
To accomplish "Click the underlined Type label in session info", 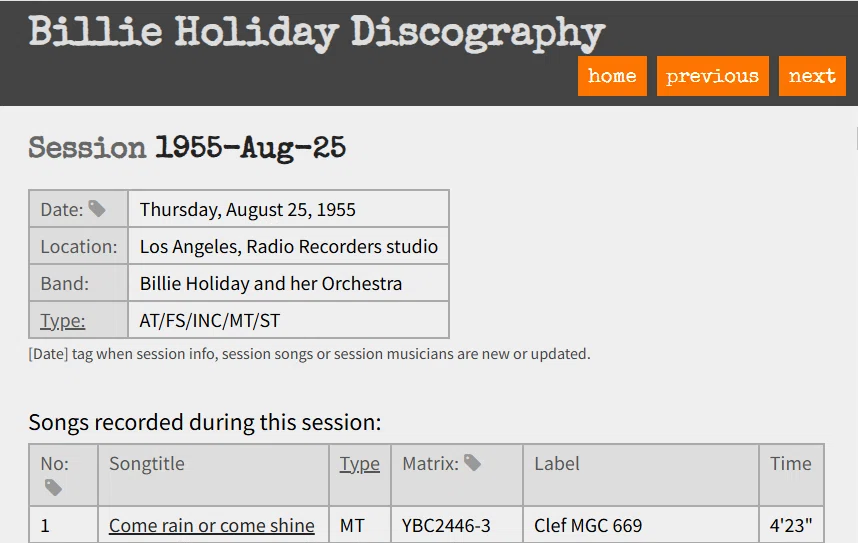I will tap(63, 321).
